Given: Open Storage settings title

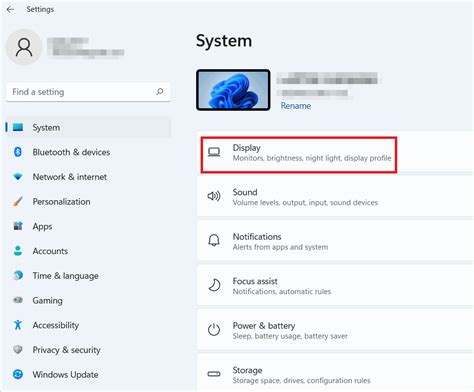Looking at the screenshot, I should [247, 370].
